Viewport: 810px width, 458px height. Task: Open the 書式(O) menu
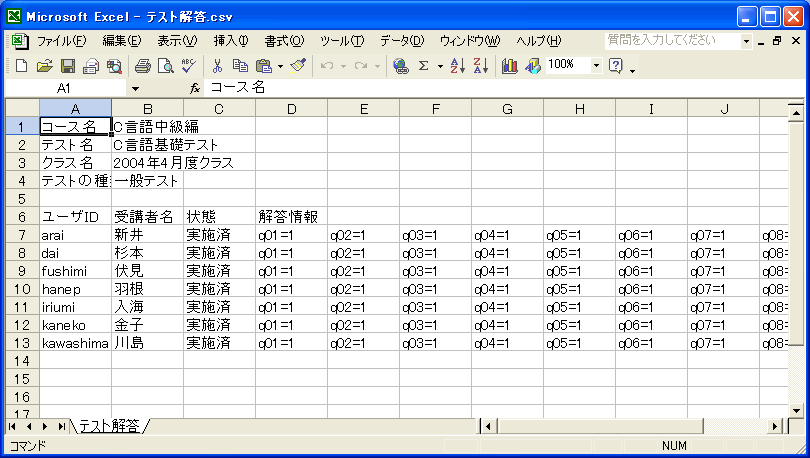click(x=284, y=41)
